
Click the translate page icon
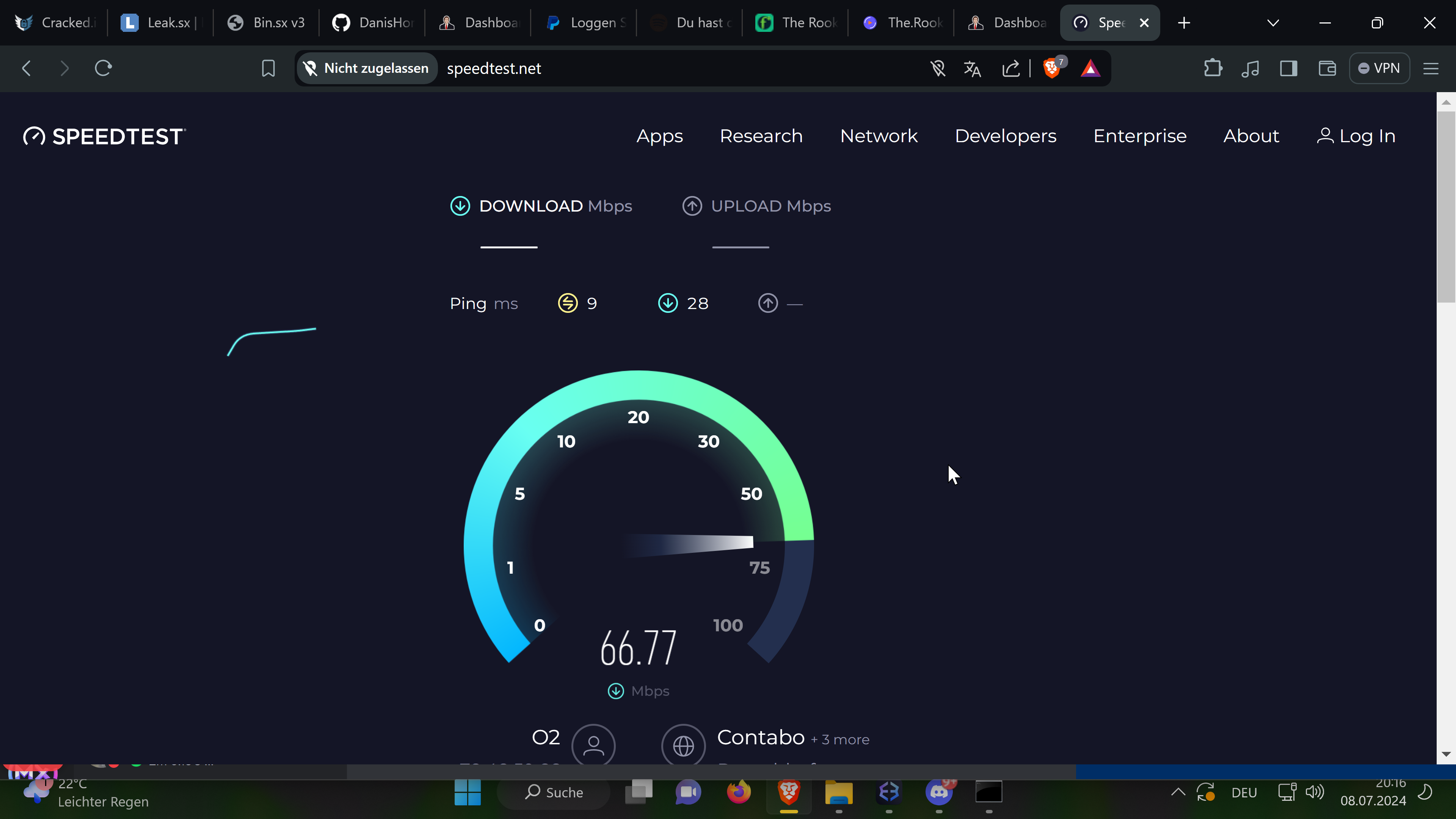click(x=972, y=68)
